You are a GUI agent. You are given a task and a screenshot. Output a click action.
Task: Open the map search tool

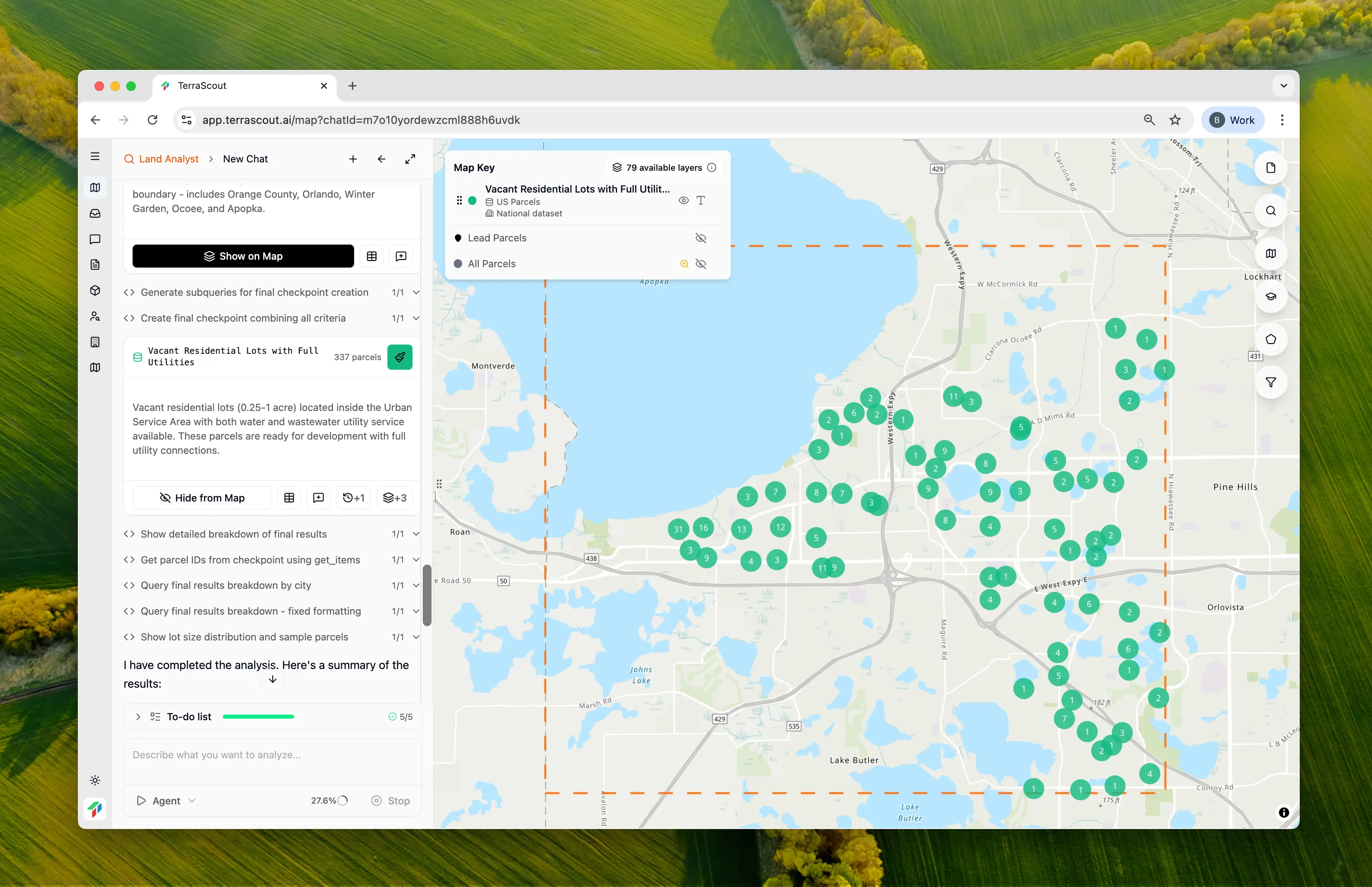click(1270, 211)
